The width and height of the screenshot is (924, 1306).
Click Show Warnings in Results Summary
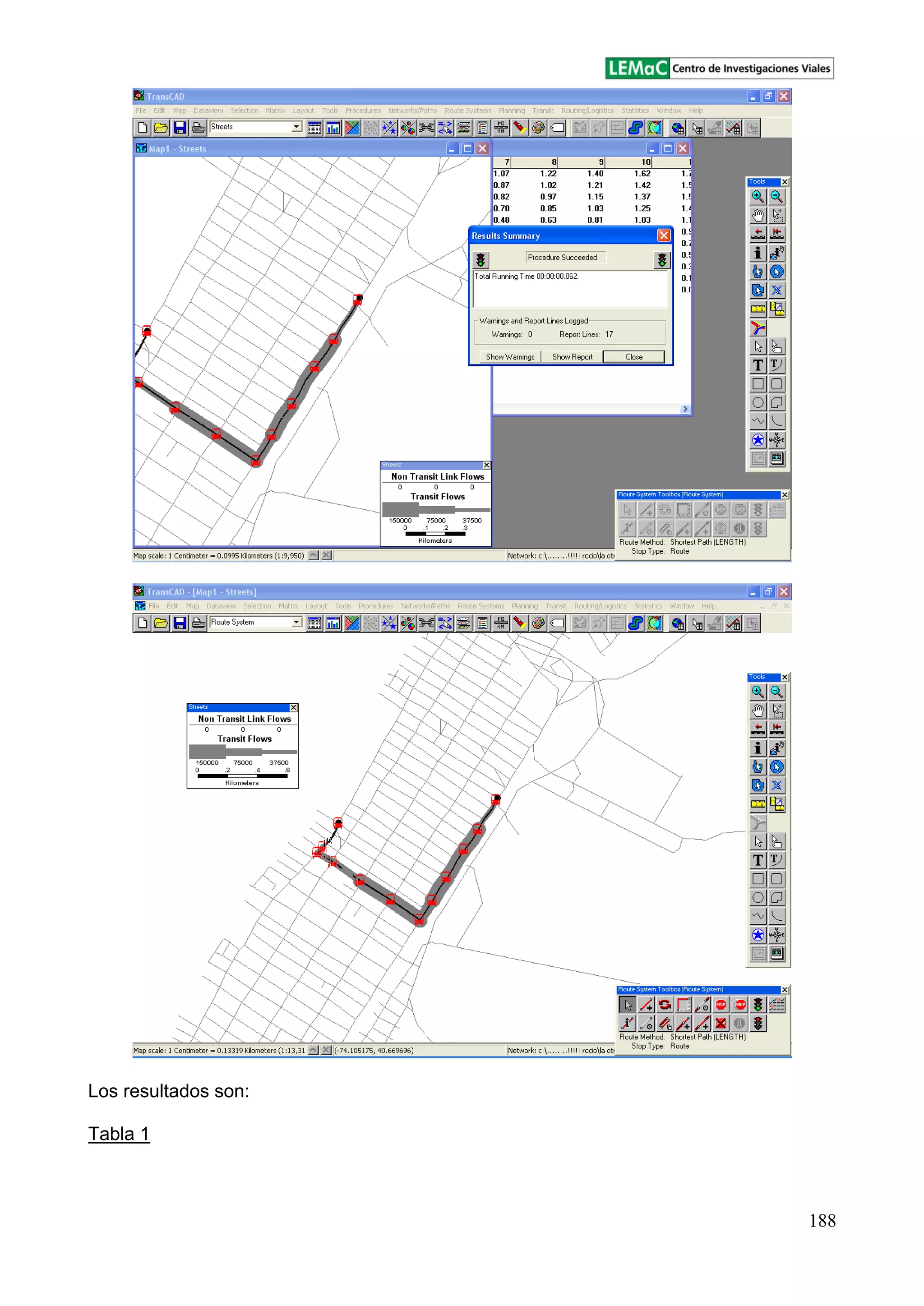pos(510,357)
